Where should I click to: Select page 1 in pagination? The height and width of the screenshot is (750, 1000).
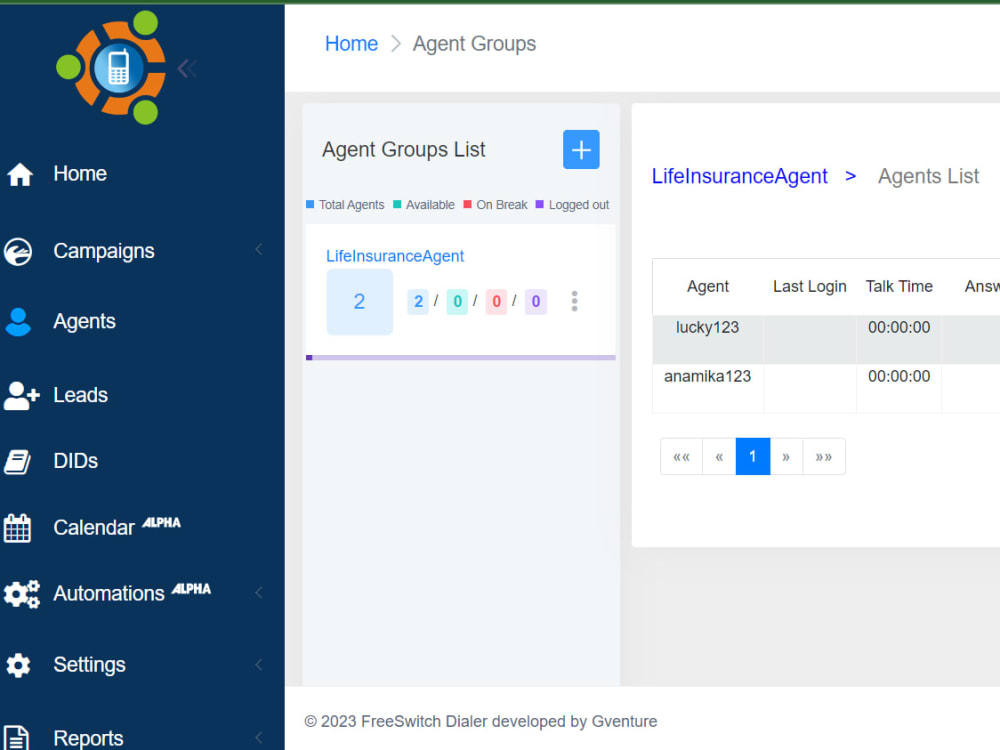pos(753,457)
